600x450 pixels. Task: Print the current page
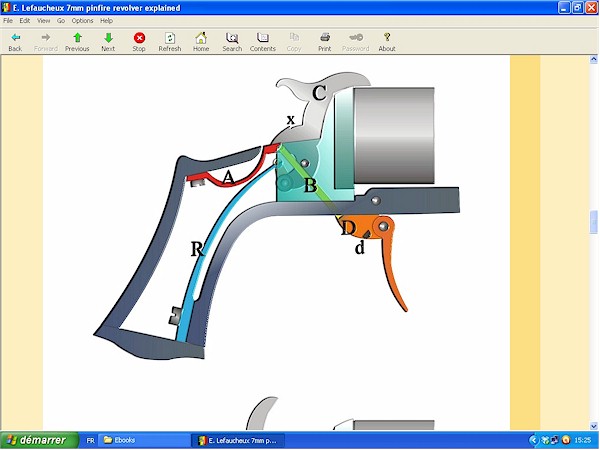point(324,41)
